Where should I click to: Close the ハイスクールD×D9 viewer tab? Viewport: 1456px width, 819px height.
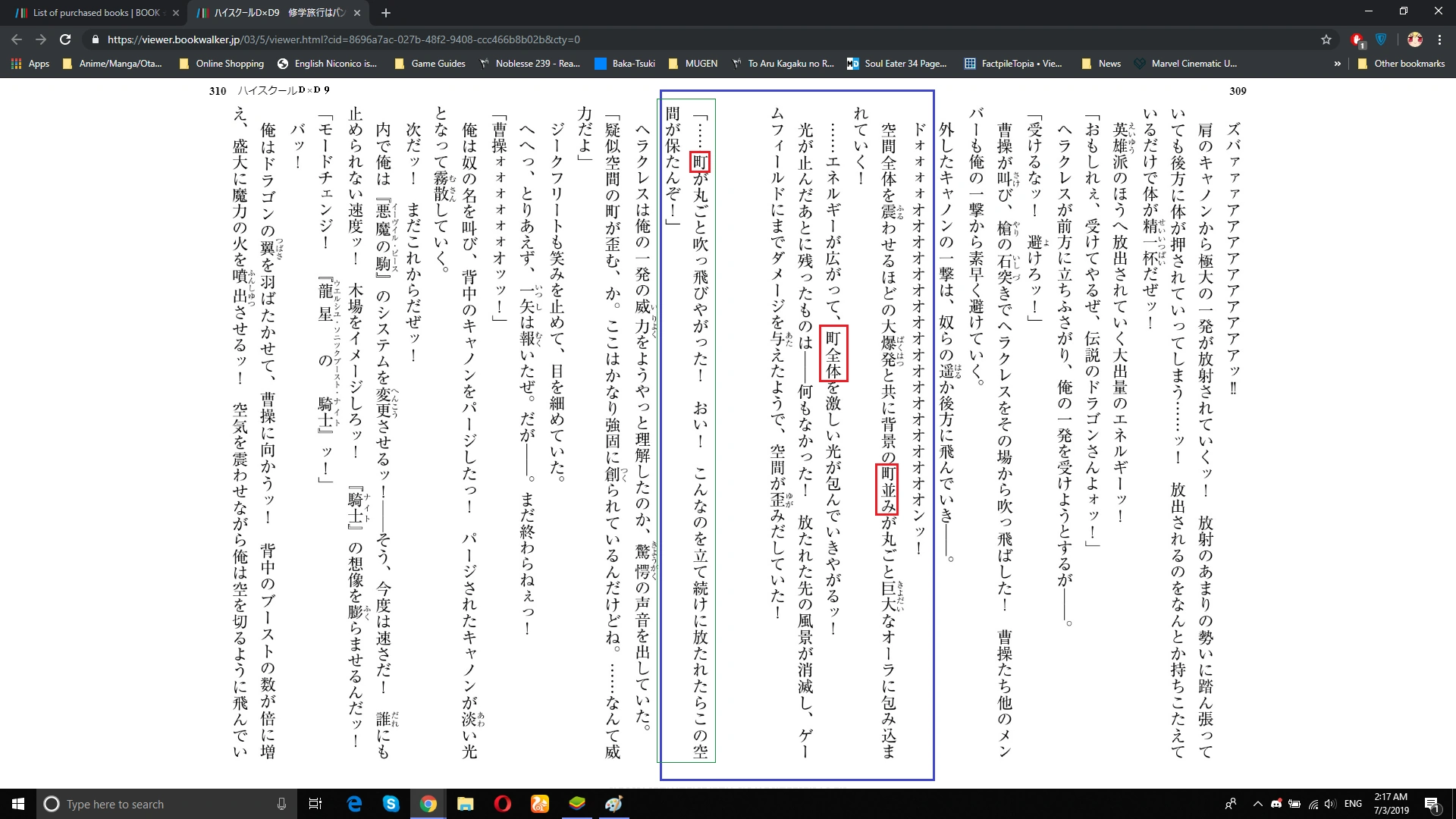coord(357,13)
